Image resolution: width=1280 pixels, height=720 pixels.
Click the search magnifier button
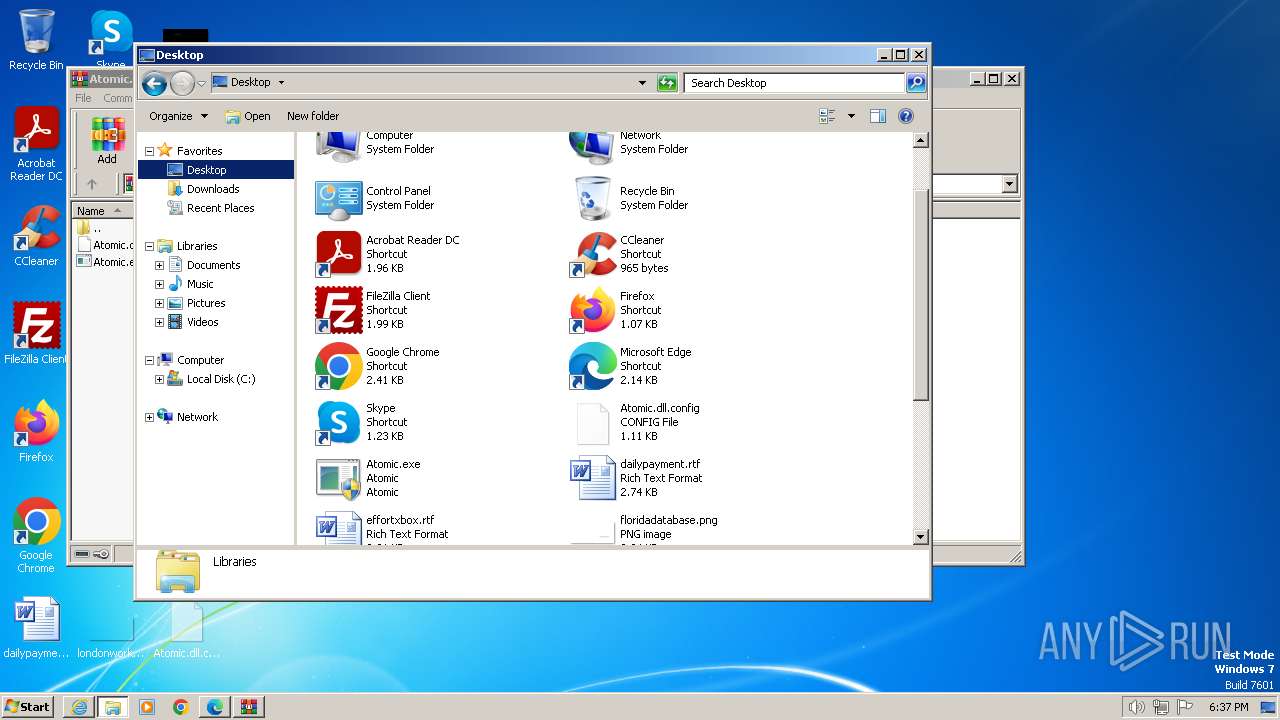[916, 83]
